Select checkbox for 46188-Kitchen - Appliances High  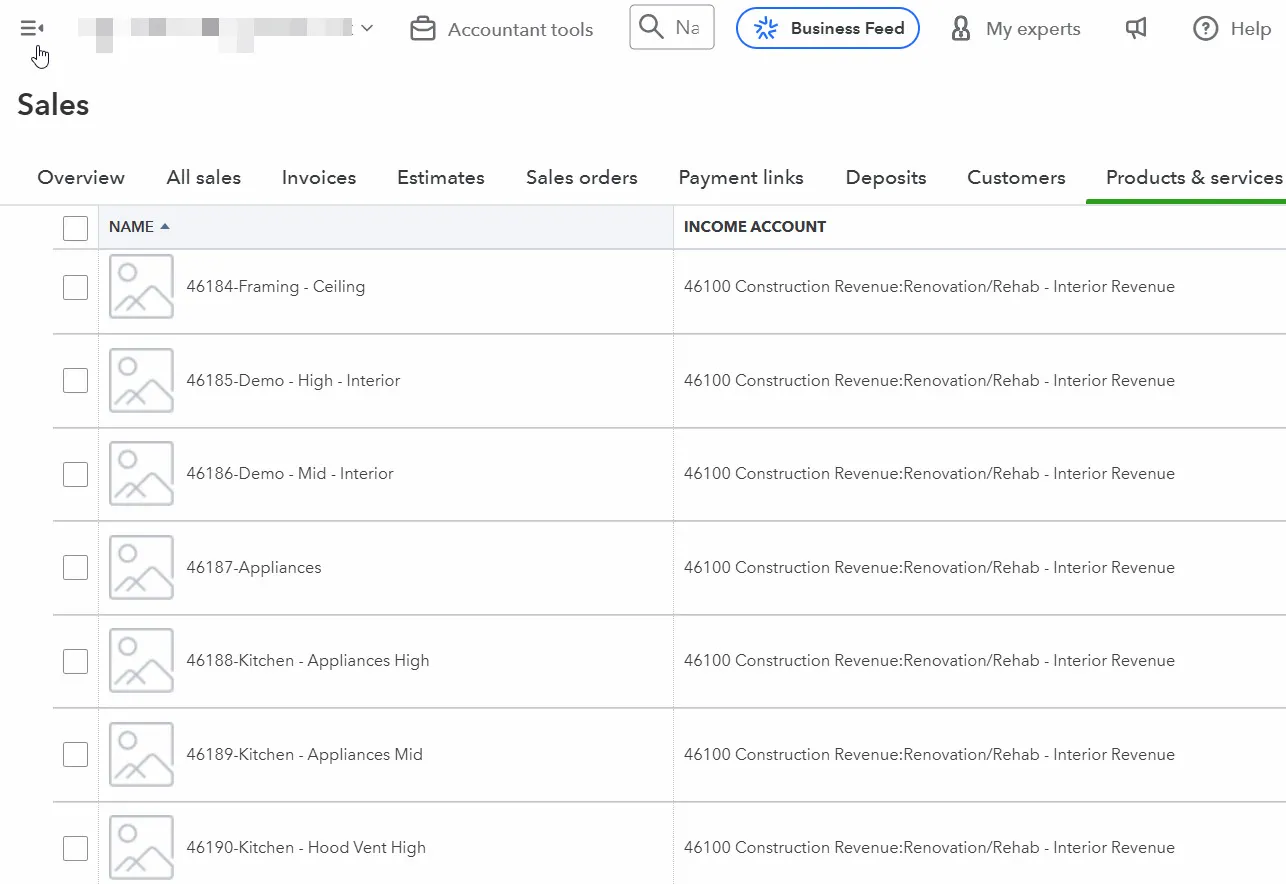(75, 661)
